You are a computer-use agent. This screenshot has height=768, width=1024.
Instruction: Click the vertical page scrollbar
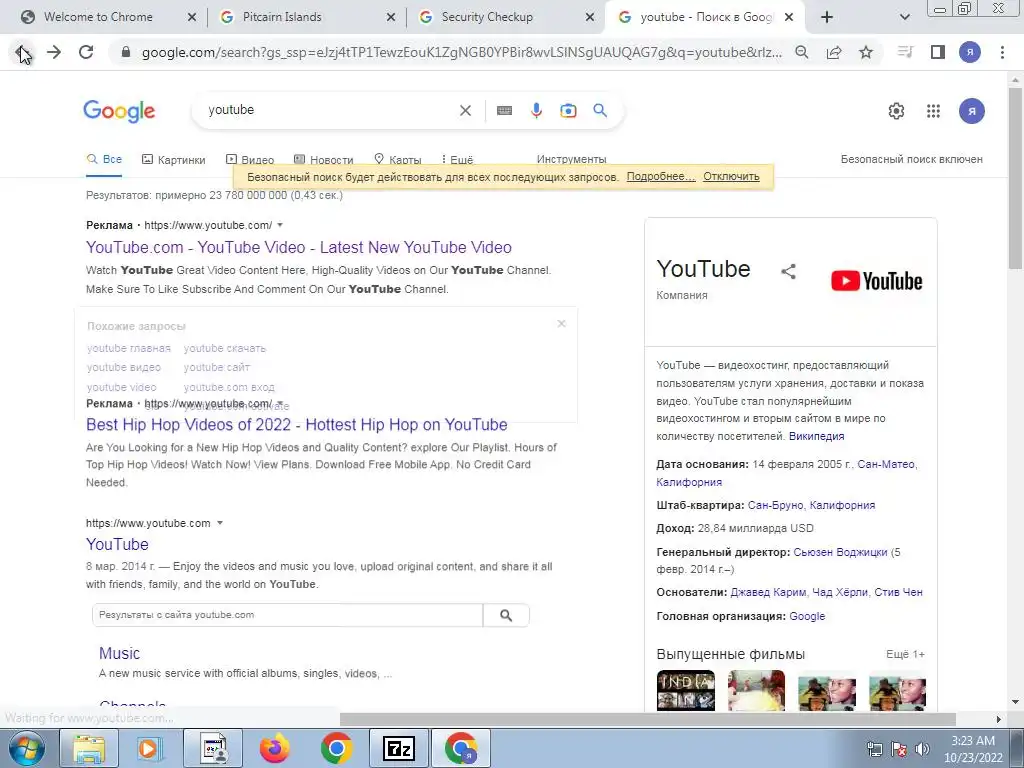tap(1015, 176)
